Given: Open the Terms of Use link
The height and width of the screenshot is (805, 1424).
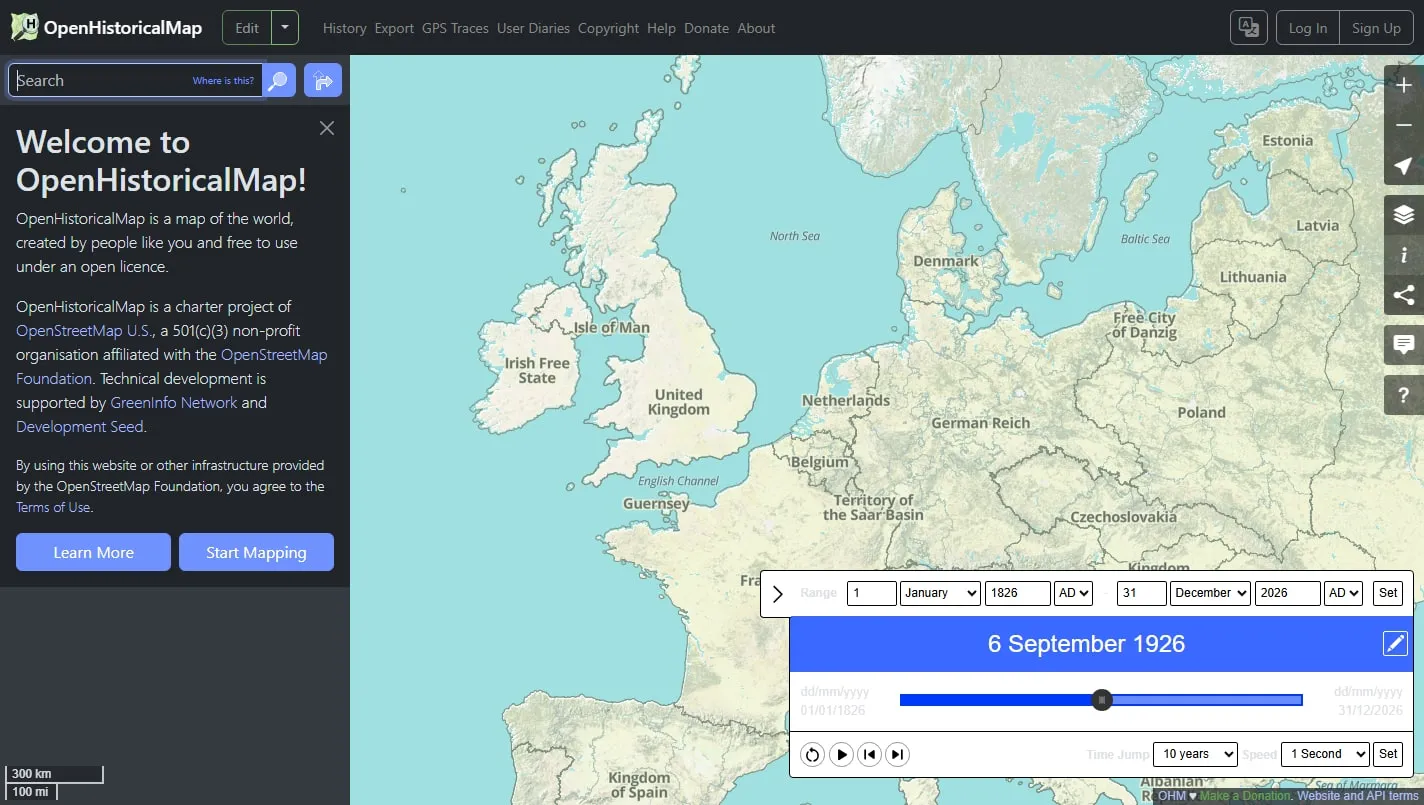Looking at the screenshot, I should coord(53,507).
